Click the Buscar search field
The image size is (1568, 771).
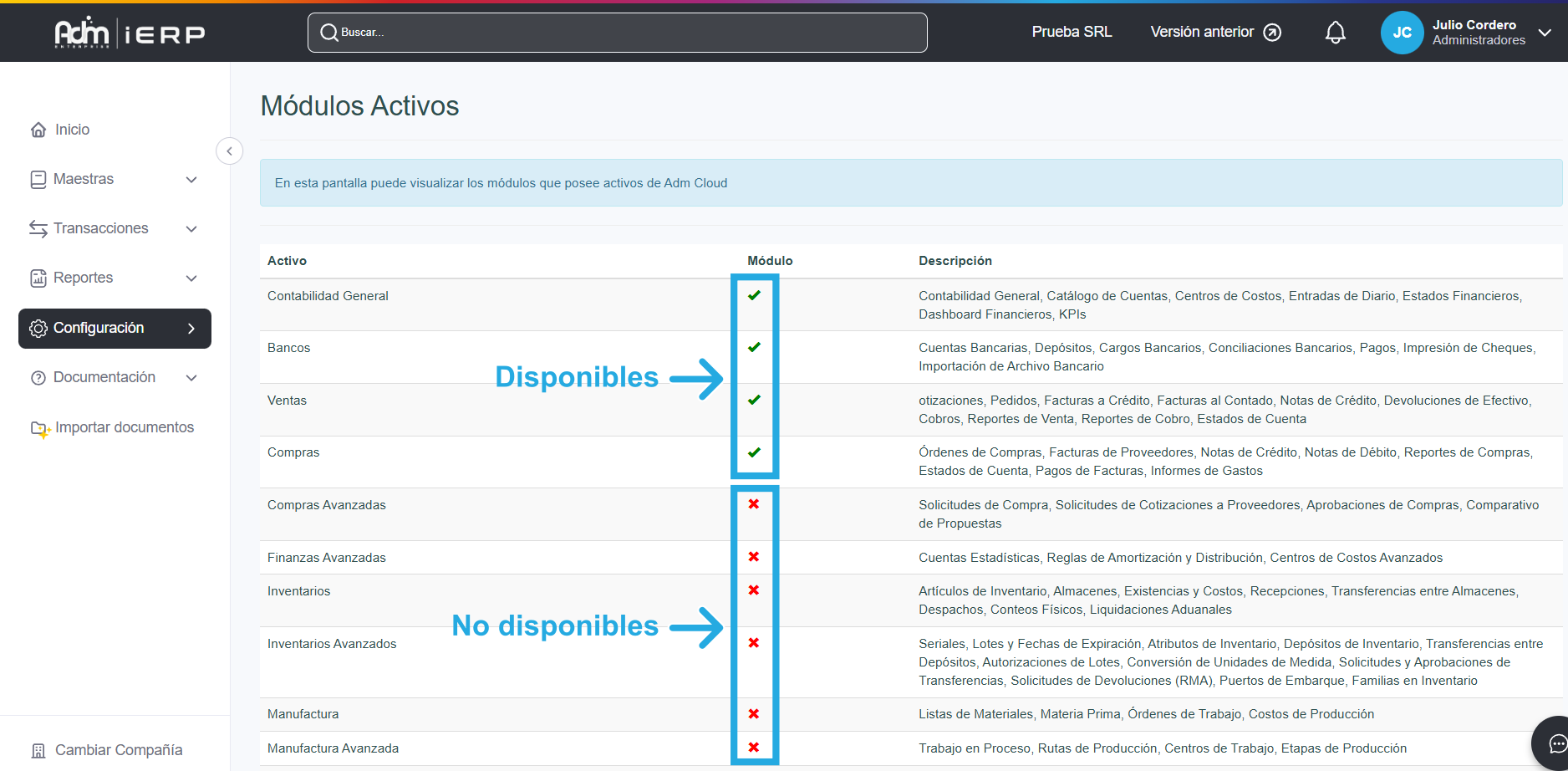coord(617,33)
